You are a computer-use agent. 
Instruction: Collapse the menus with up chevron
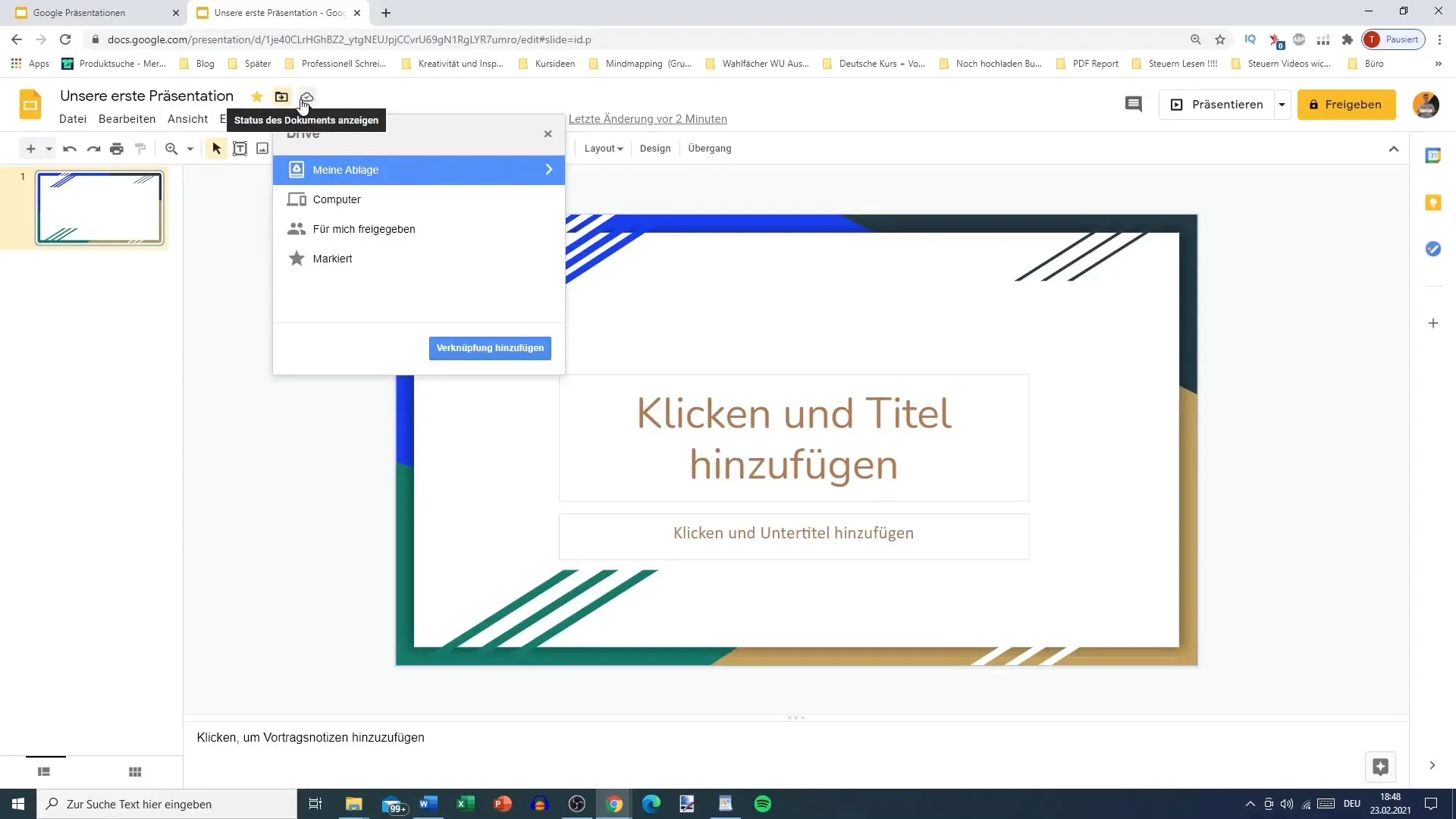(x=1393, y=149)
